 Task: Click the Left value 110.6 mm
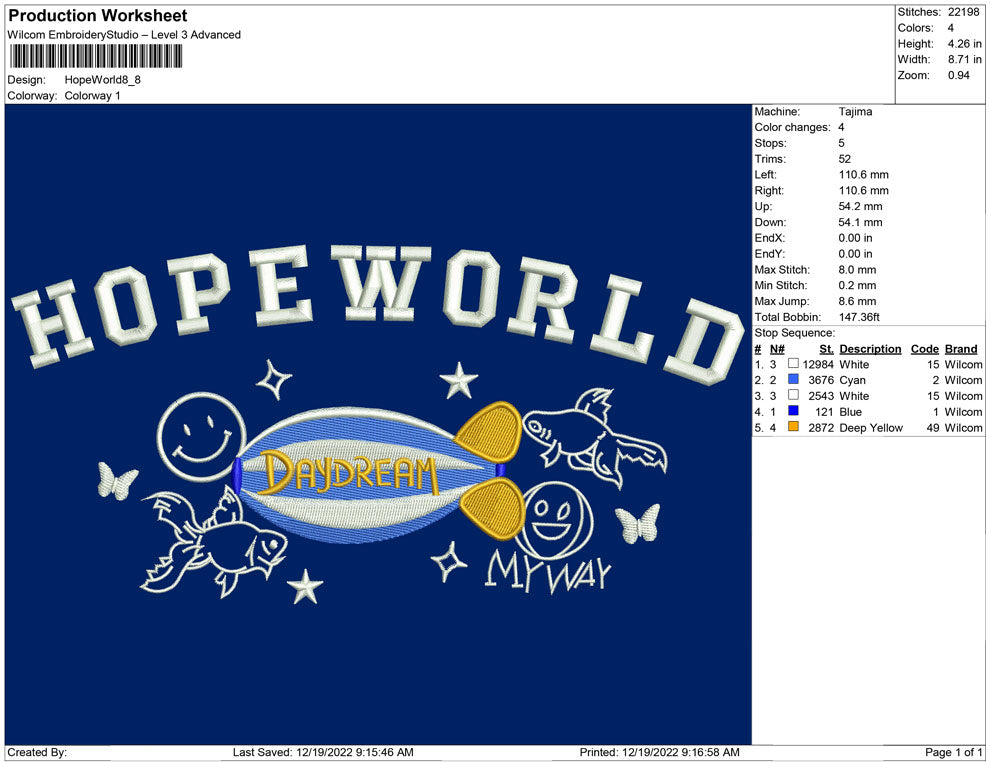[x=863, y=175]
